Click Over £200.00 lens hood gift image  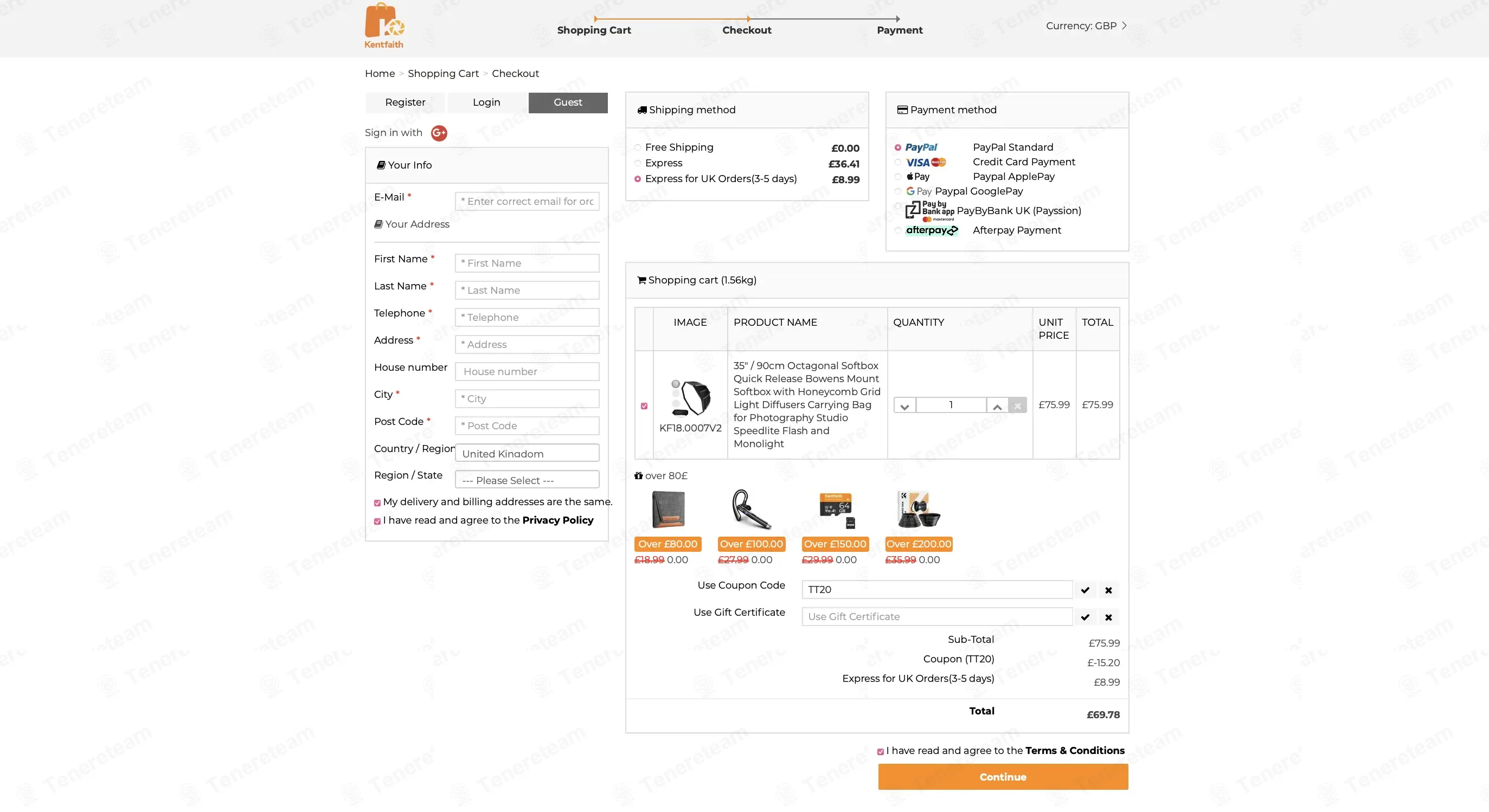coord(919,509)
